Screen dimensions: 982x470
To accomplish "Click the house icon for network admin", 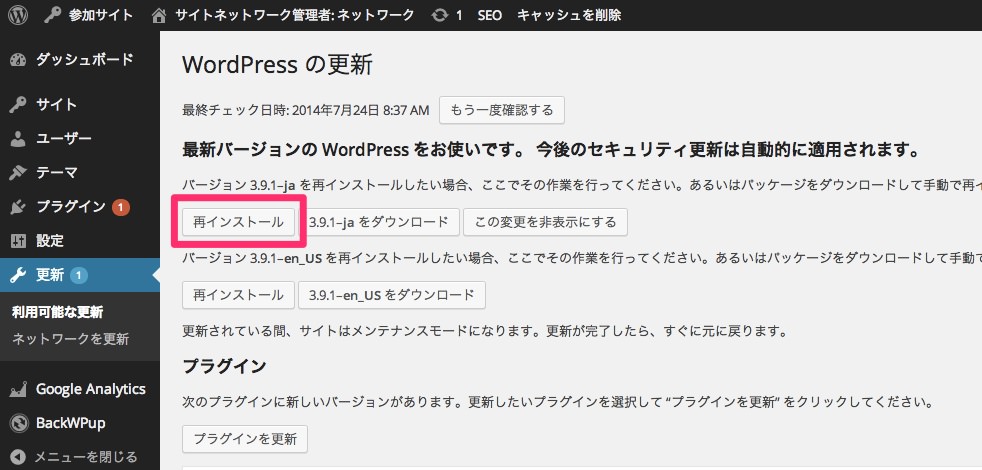I will (159, 15).
